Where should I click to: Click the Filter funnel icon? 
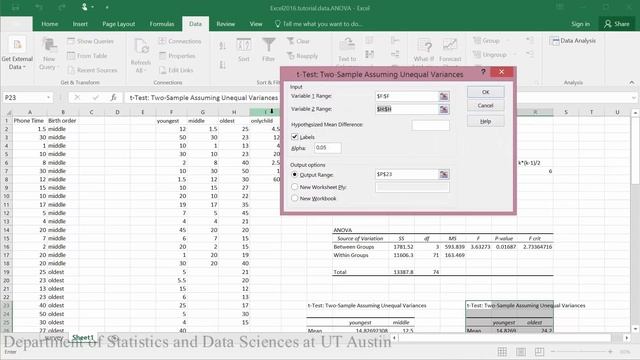coord(269,44)
